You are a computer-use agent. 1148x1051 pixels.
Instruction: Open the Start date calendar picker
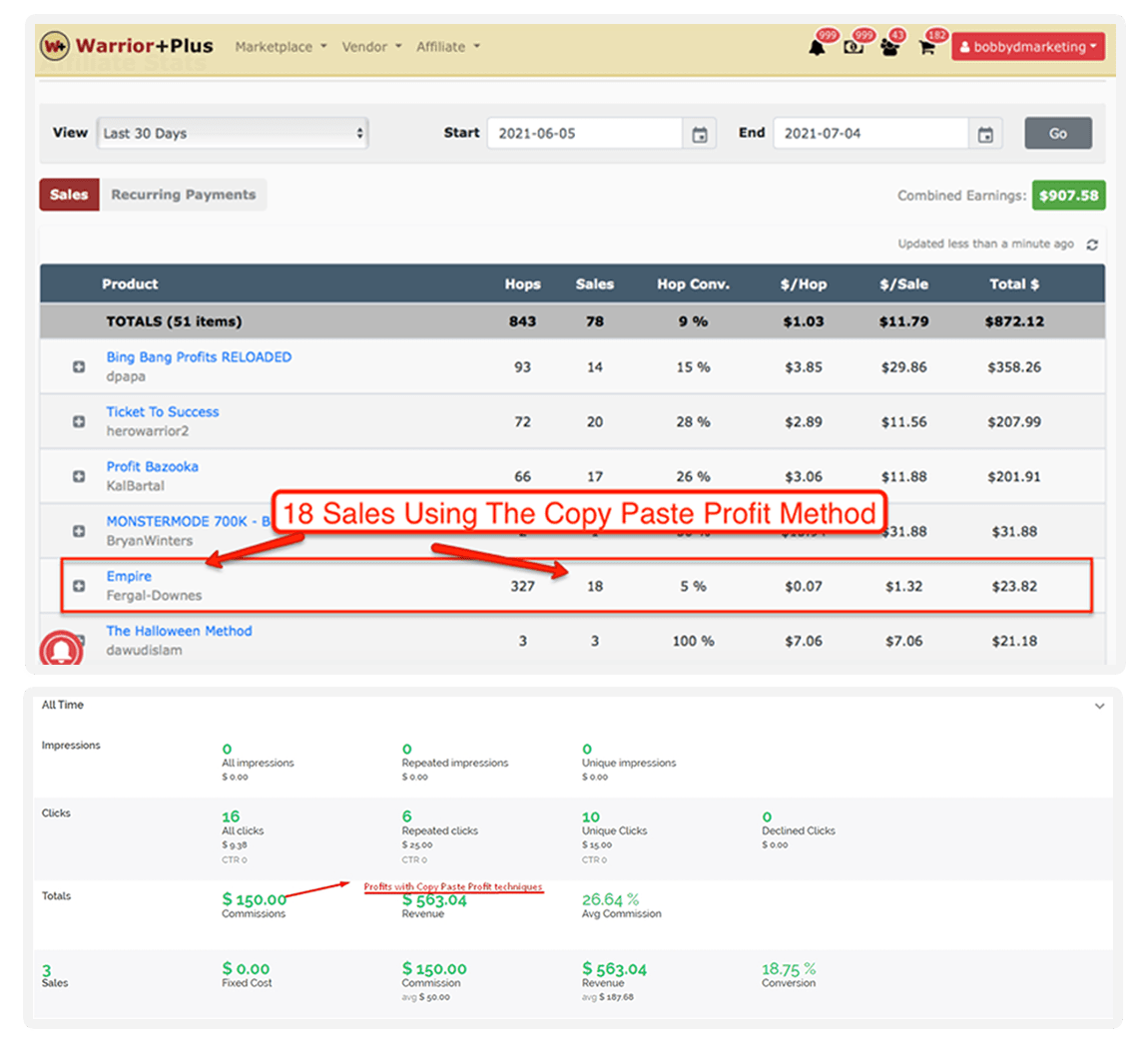click(700, 134)
